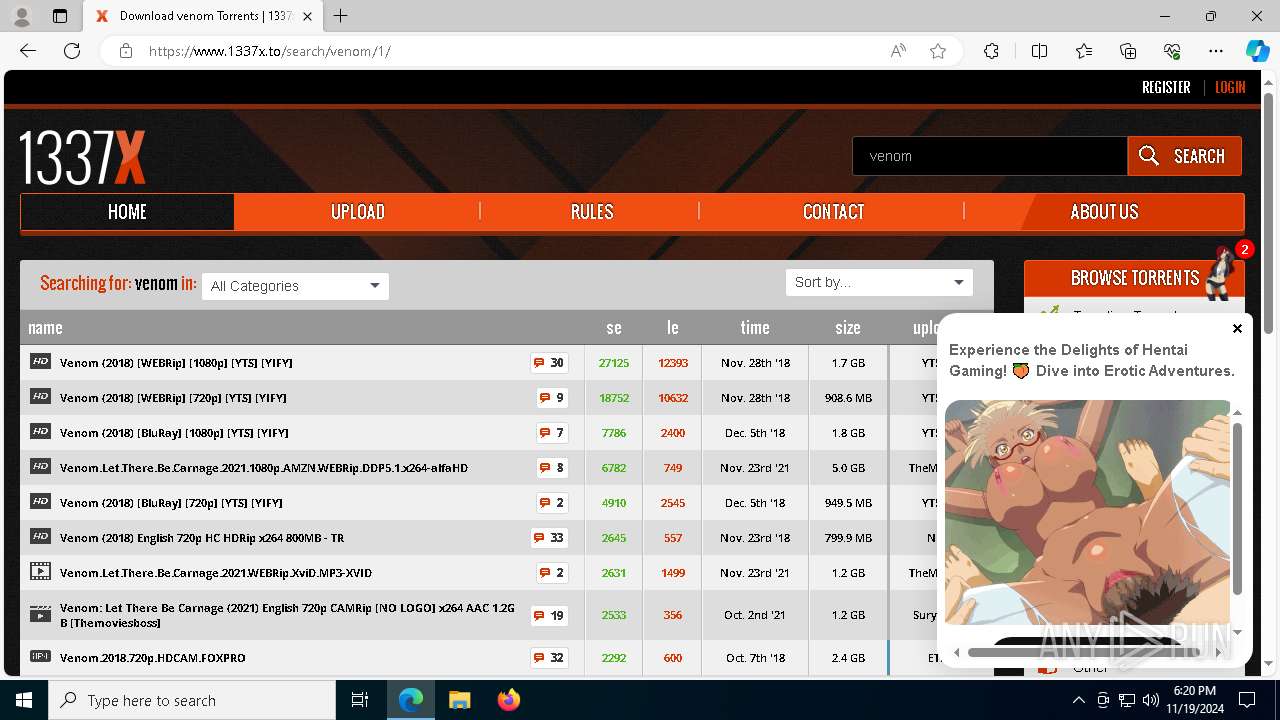Refresh the 1337x page
This screenshot has height=720, width=1280.
[72, 51]
